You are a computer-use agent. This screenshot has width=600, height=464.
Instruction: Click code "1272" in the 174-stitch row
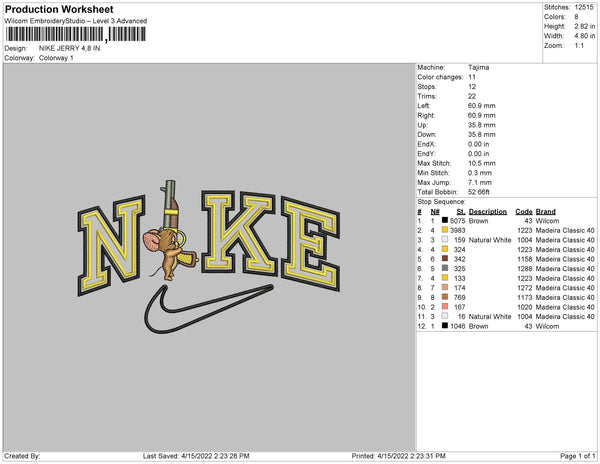tap(525, 288)
